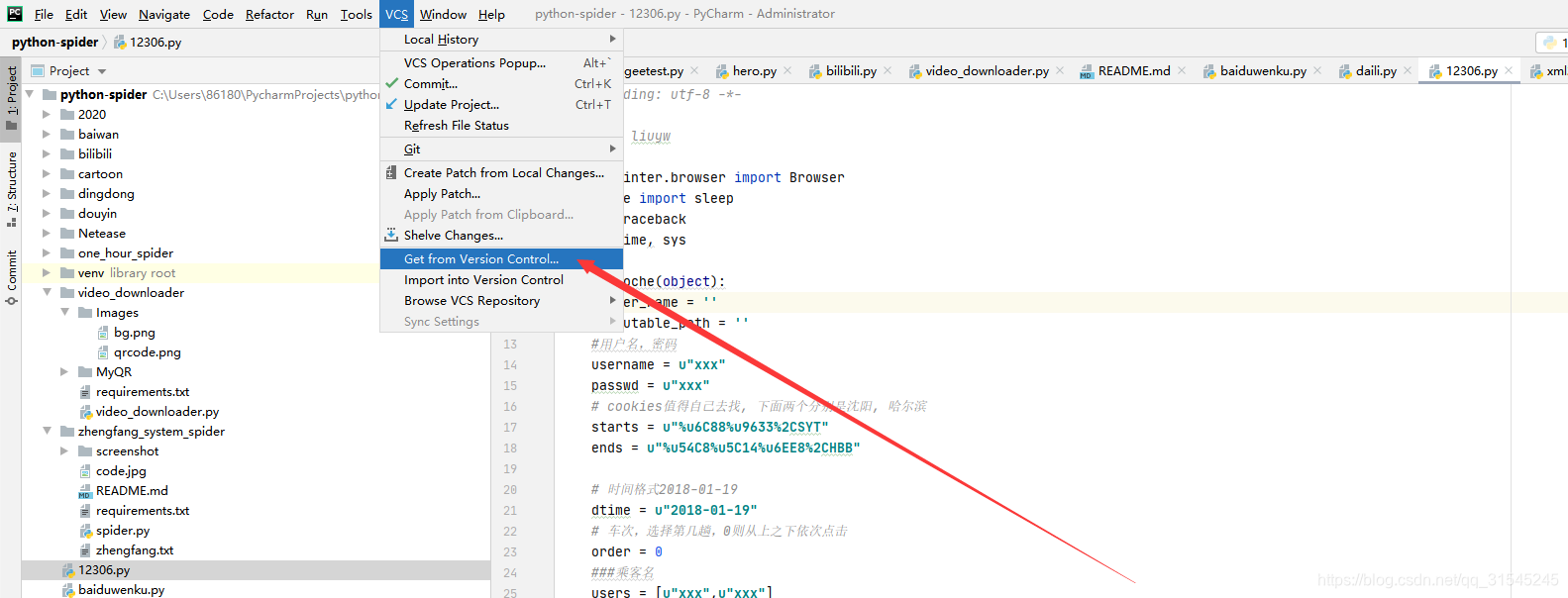Choose Commit from the VCS menu
This screenshot has width=1568, height=598.
pos(501,83)
